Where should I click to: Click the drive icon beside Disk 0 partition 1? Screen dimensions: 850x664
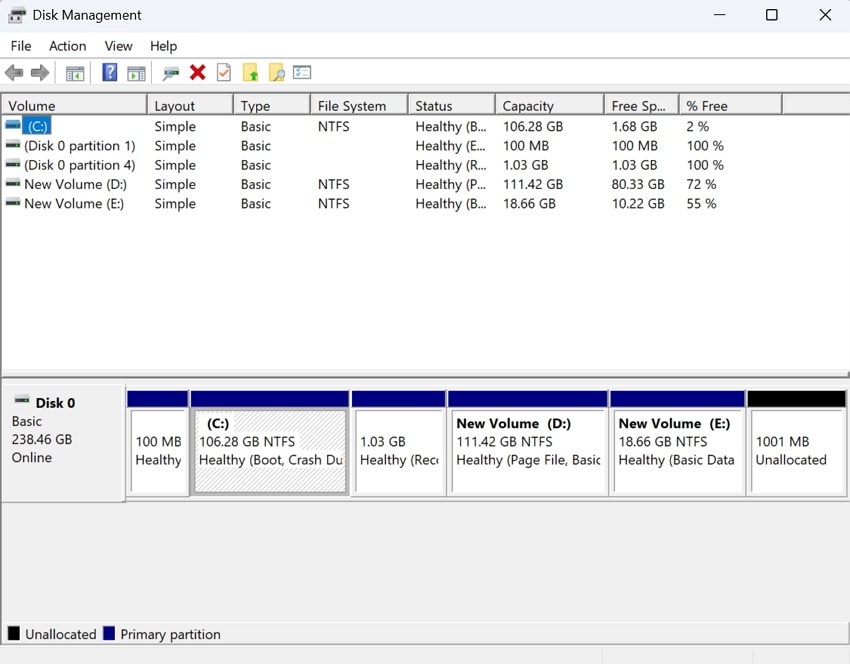click(x=12, y=145)
